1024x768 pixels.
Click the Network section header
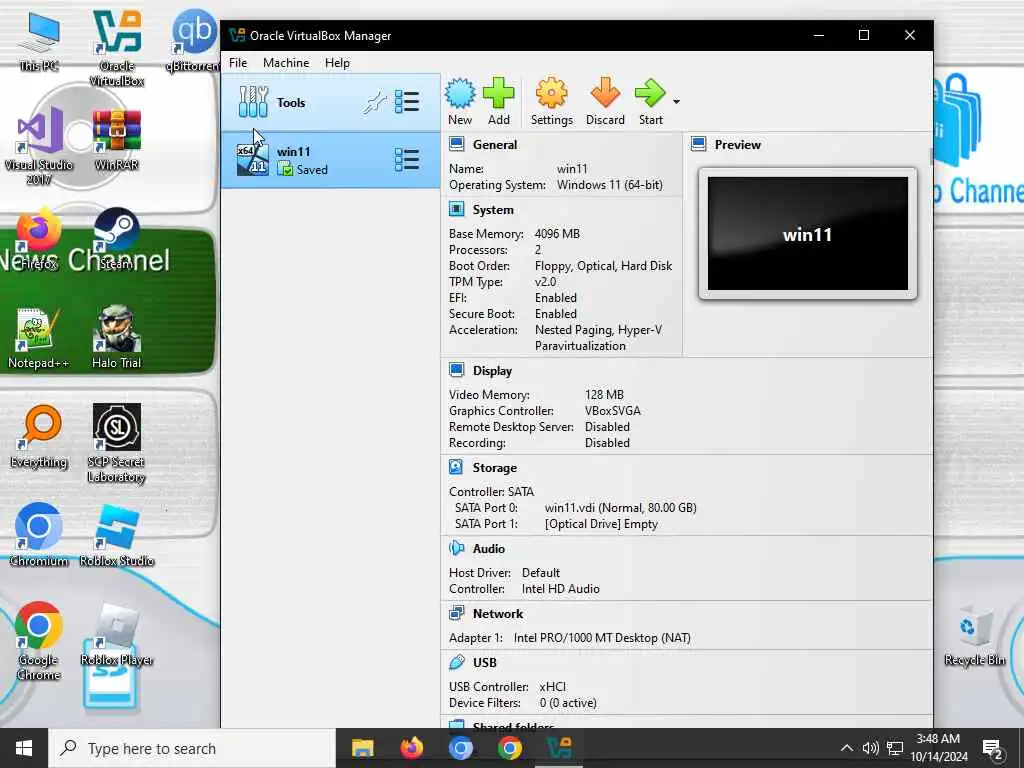pos(498,614)
